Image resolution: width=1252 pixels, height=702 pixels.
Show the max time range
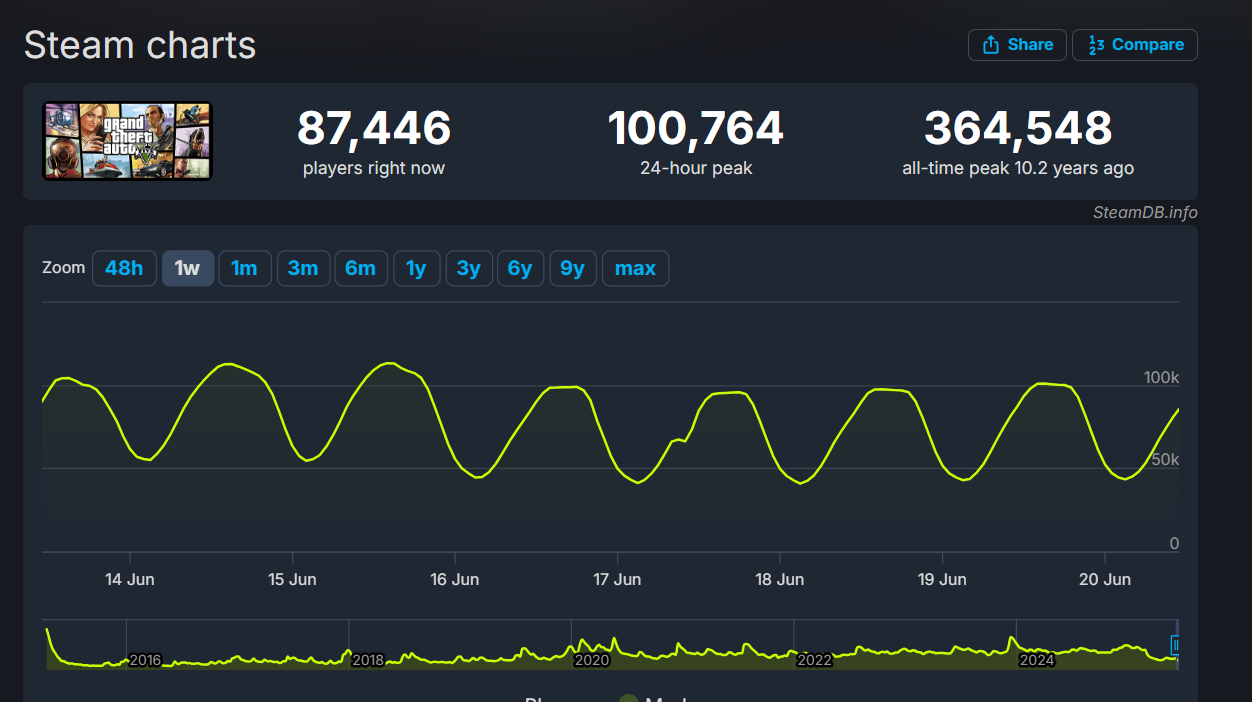[x=636, y=268]
